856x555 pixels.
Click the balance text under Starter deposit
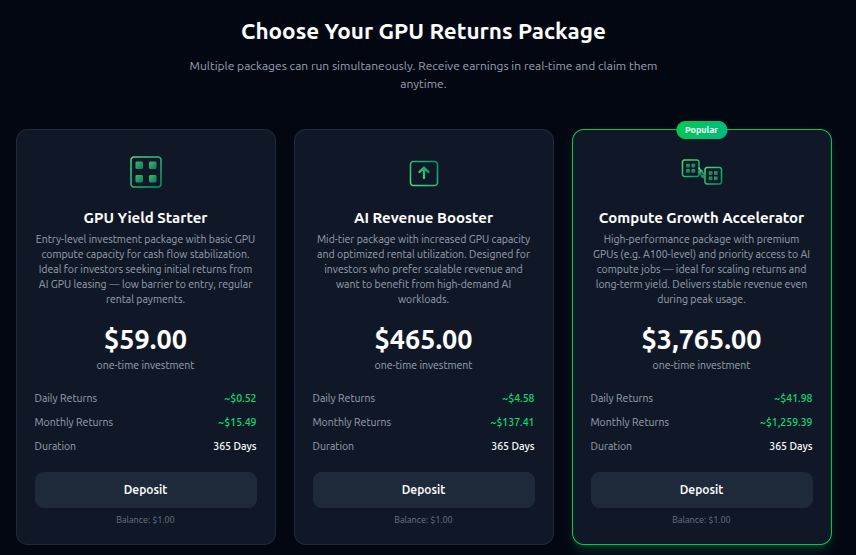click(146, 520)
